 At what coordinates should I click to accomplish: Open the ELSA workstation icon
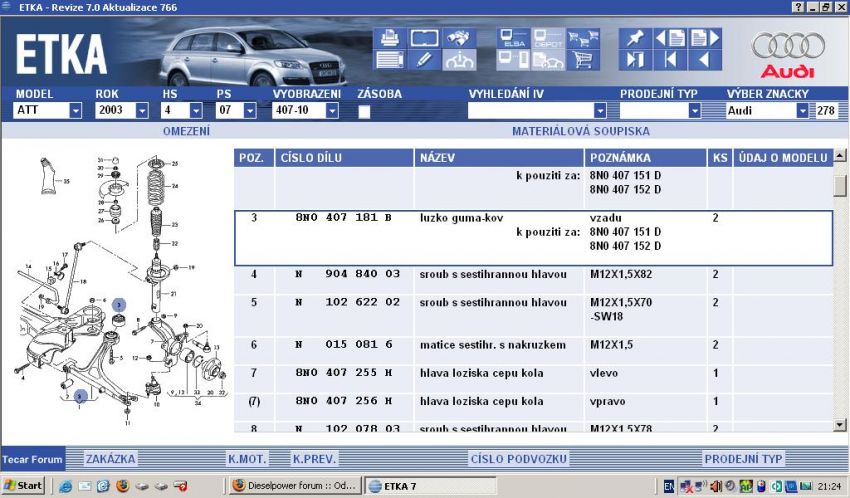513,38
